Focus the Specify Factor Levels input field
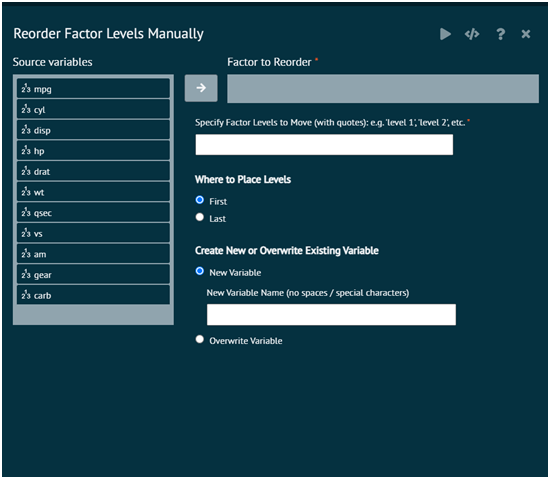The width and height of the screenshot is (550, 479). 324,144
